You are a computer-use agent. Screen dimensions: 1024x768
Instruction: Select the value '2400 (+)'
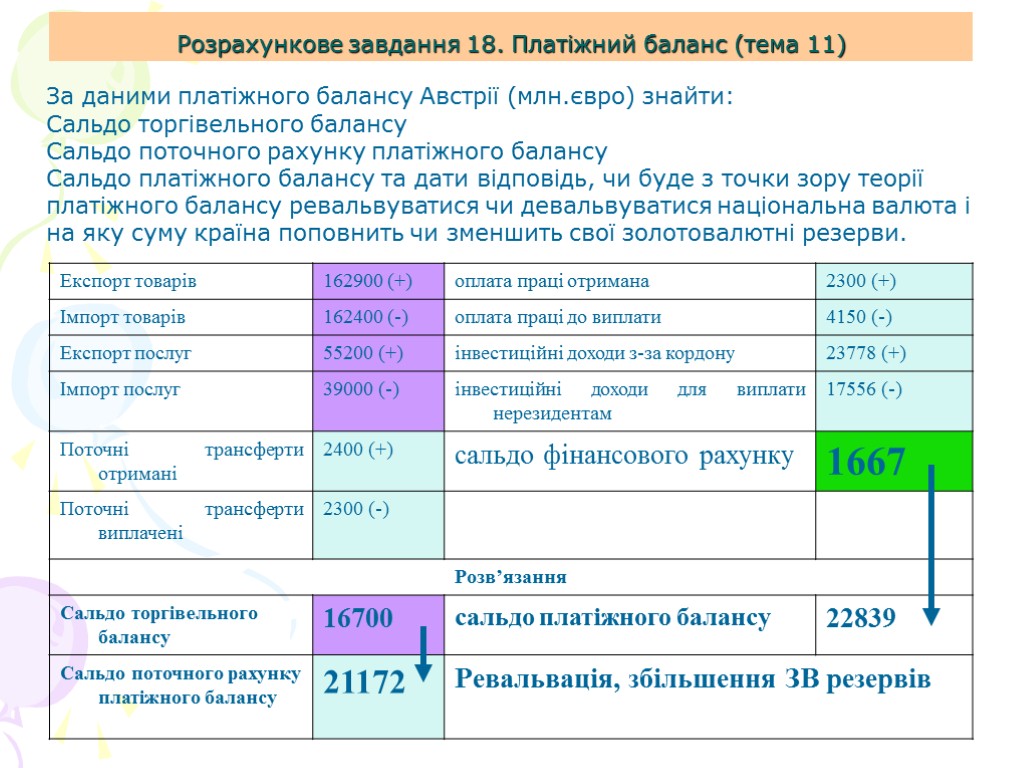[x=358, y=449]
